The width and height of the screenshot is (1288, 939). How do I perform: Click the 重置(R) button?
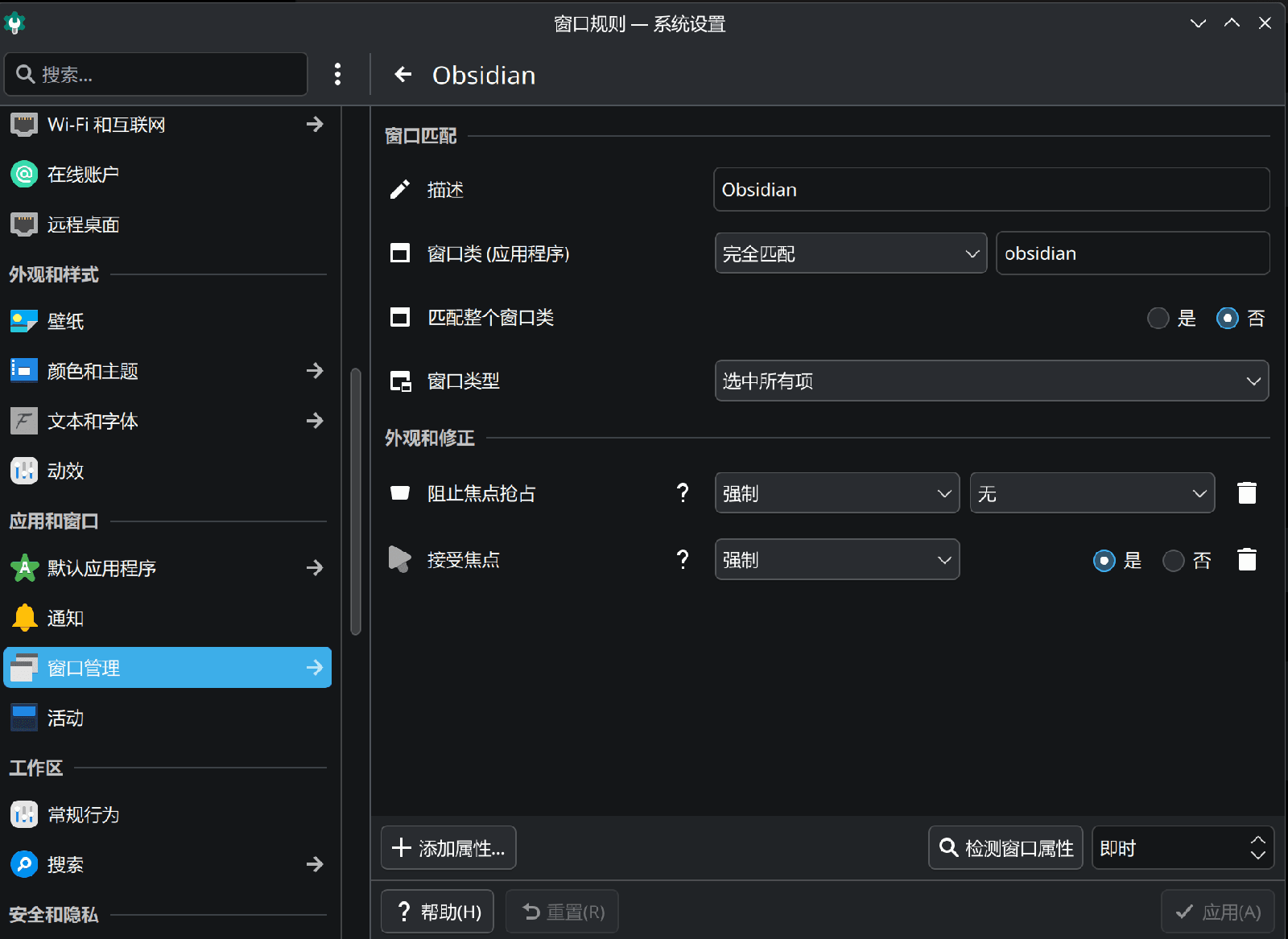tap(562, 912)
